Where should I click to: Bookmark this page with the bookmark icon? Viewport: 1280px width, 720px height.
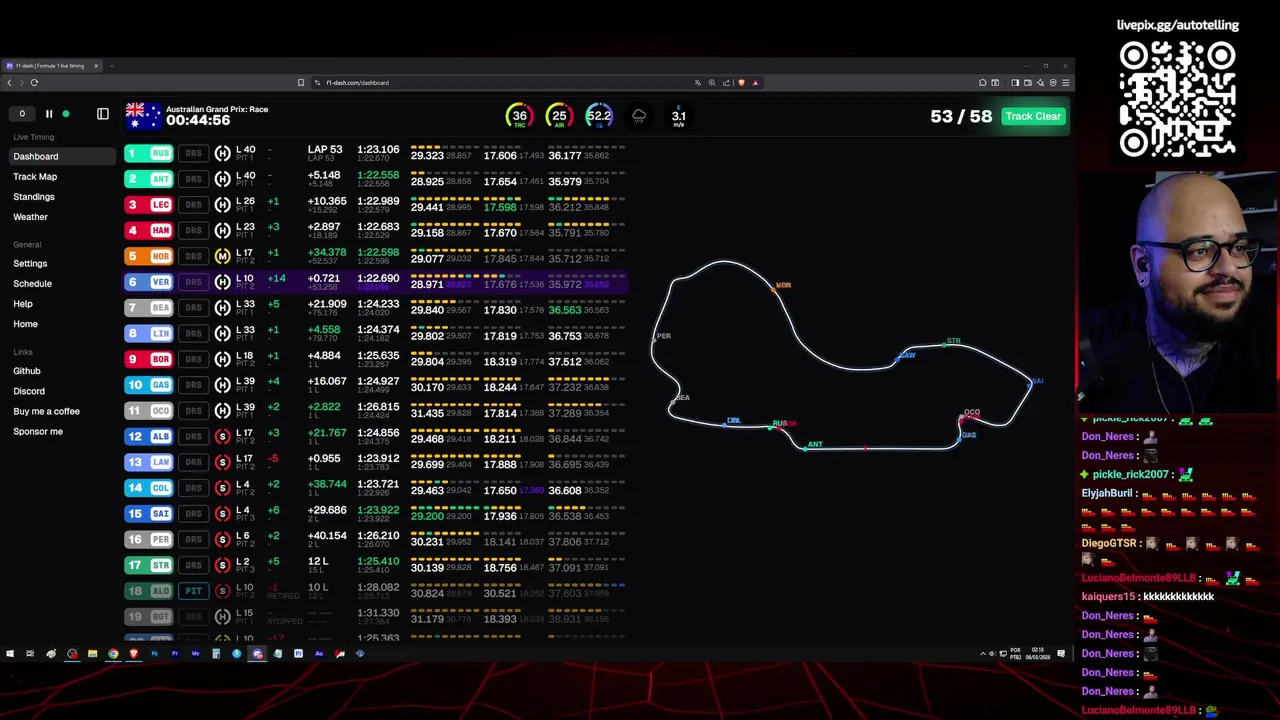(300, 83)
